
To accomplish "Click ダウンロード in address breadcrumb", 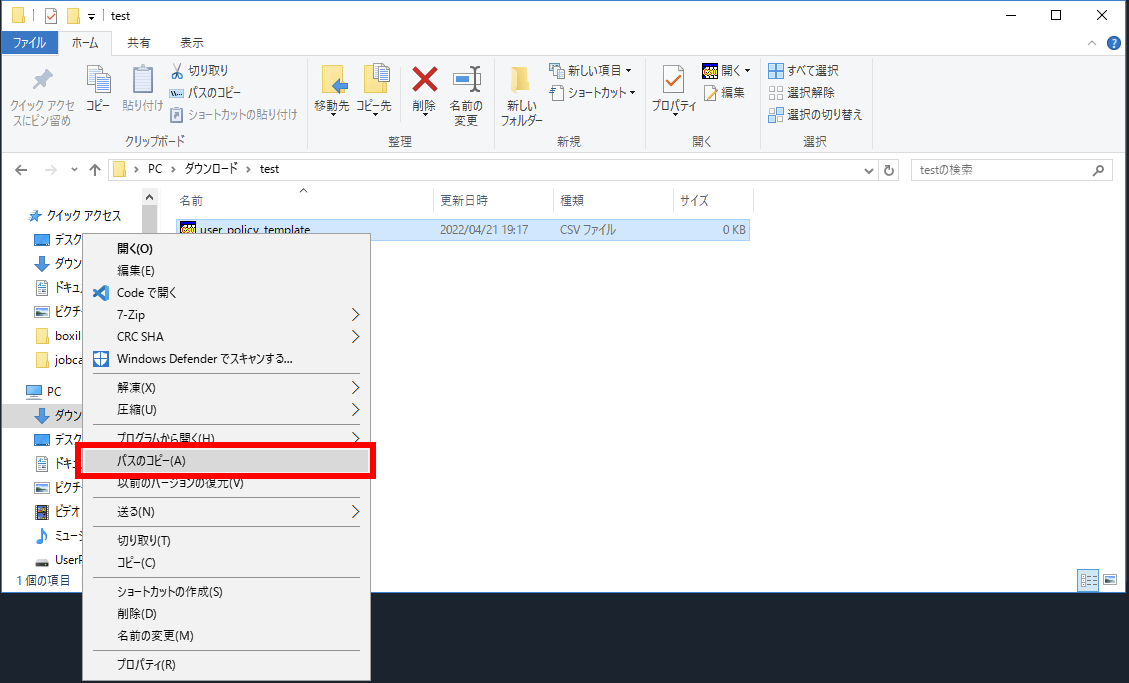I will (211, 169).
